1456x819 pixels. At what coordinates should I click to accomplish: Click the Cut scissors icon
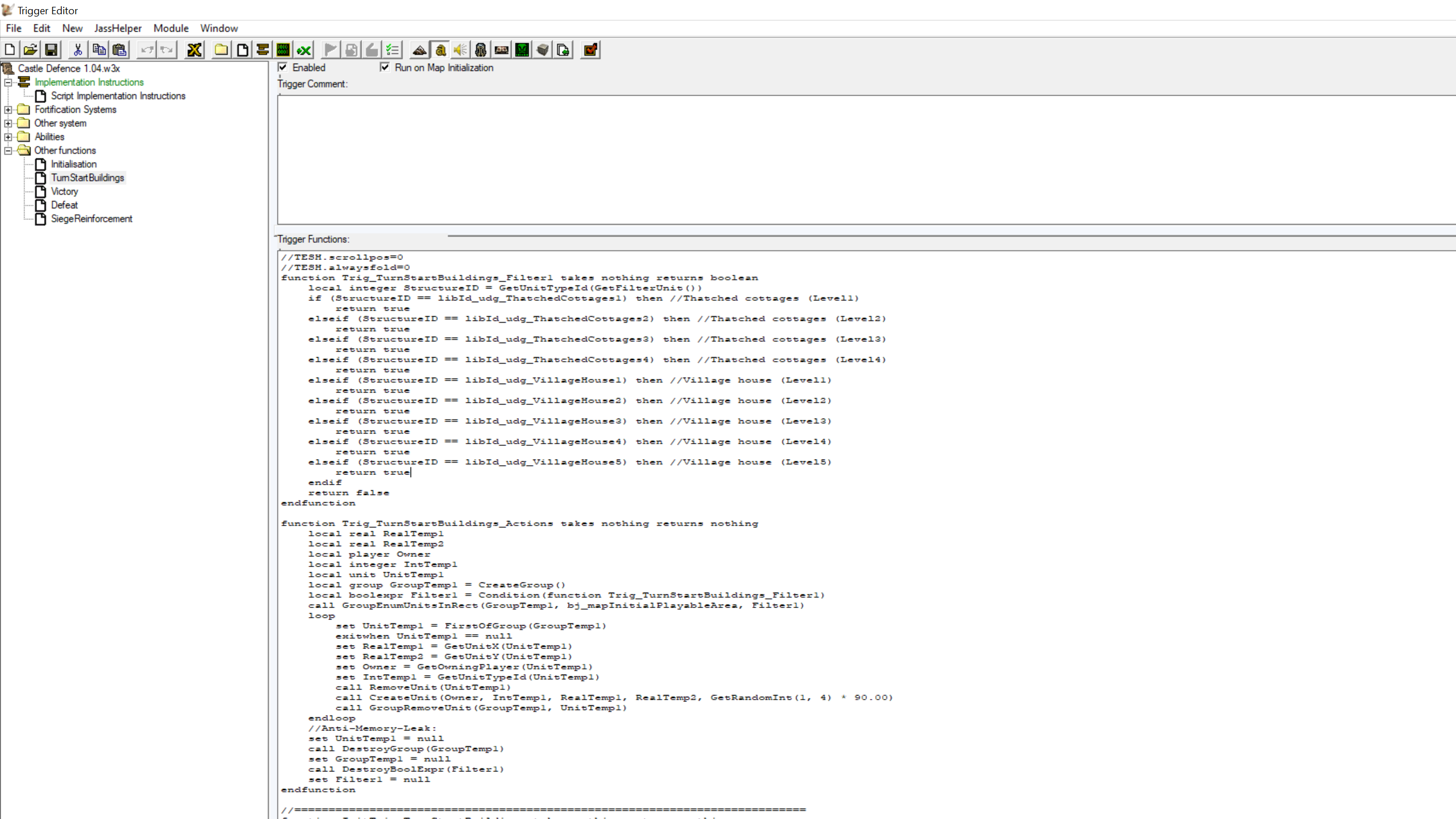[78, 50]
